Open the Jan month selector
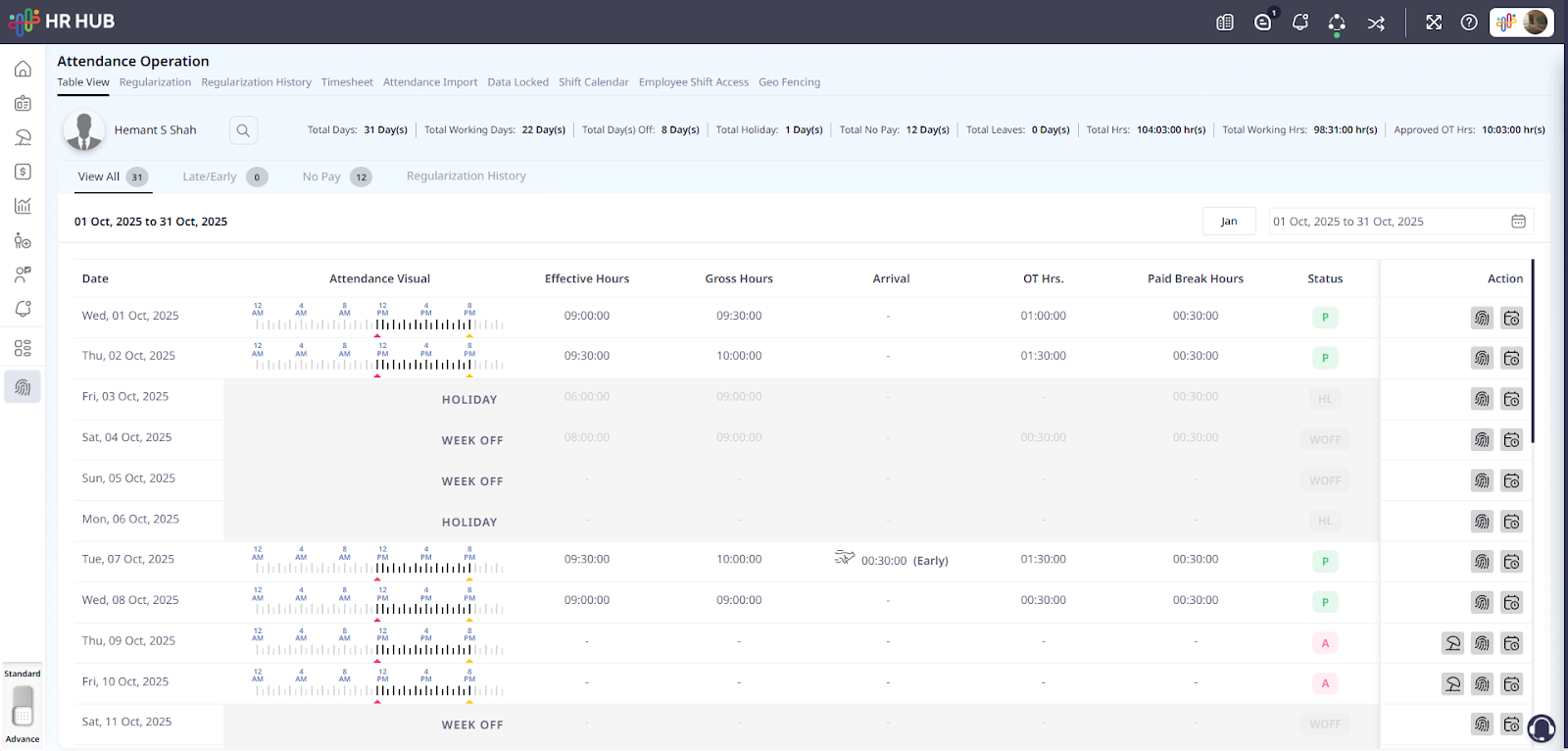Image resolution: width=1568 pixels, height=751 pixels. pyautogui.click(x=1229, y=222)
